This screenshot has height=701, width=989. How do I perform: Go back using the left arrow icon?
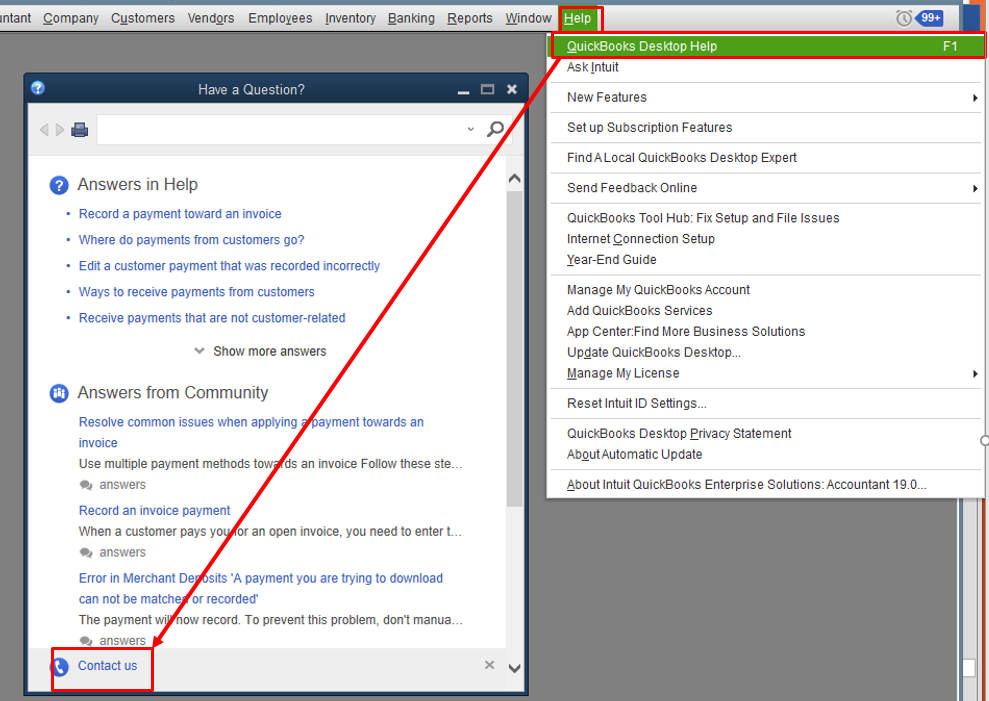click(44, 130)
